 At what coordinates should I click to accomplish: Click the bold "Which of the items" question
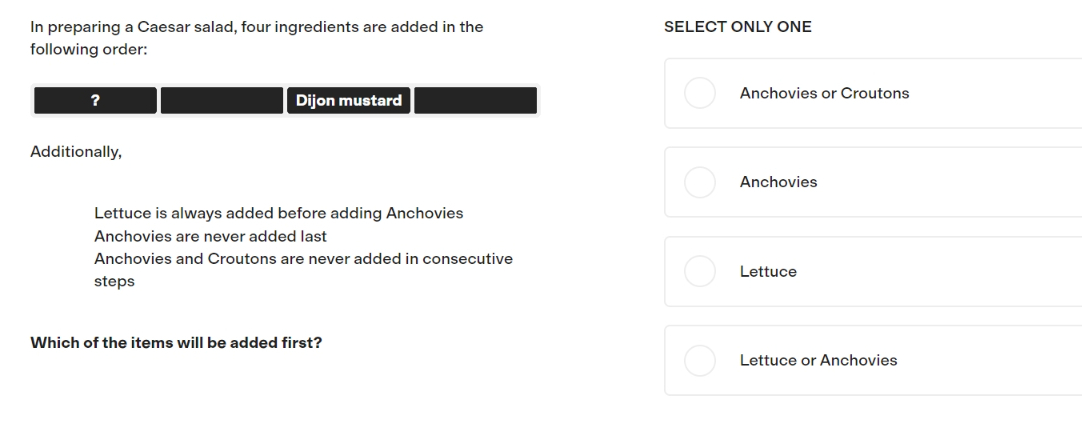tap(176, 343)
